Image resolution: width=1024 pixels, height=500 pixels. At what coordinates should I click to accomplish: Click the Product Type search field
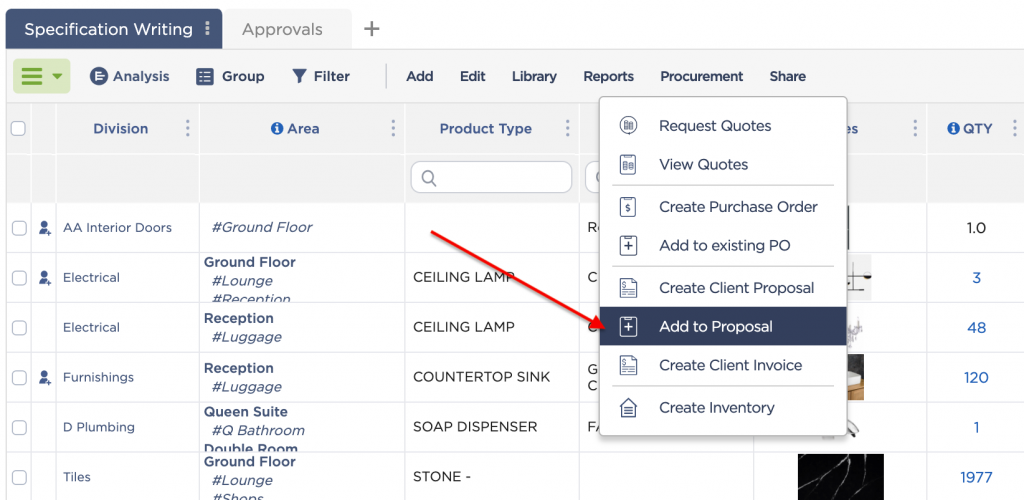(491, 178)
